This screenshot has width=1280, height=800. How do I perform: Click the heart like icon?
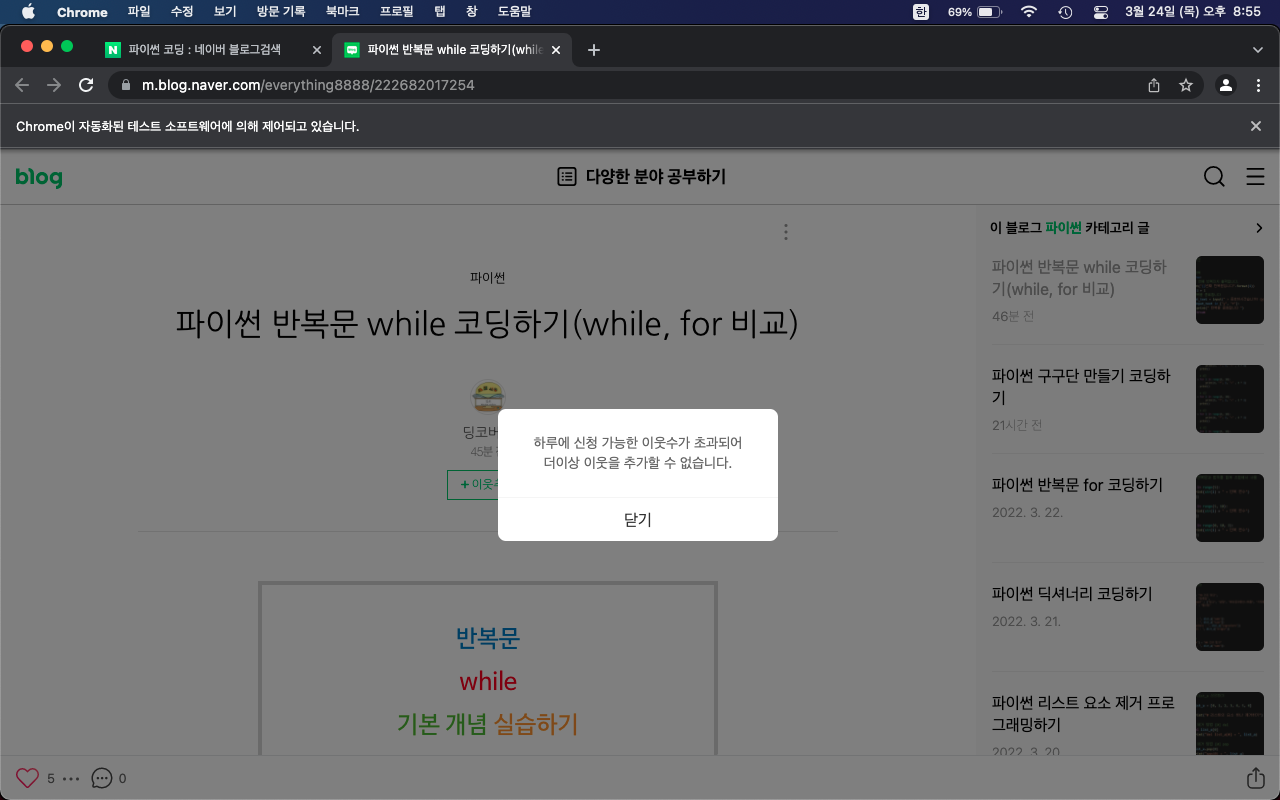[27, 778]
